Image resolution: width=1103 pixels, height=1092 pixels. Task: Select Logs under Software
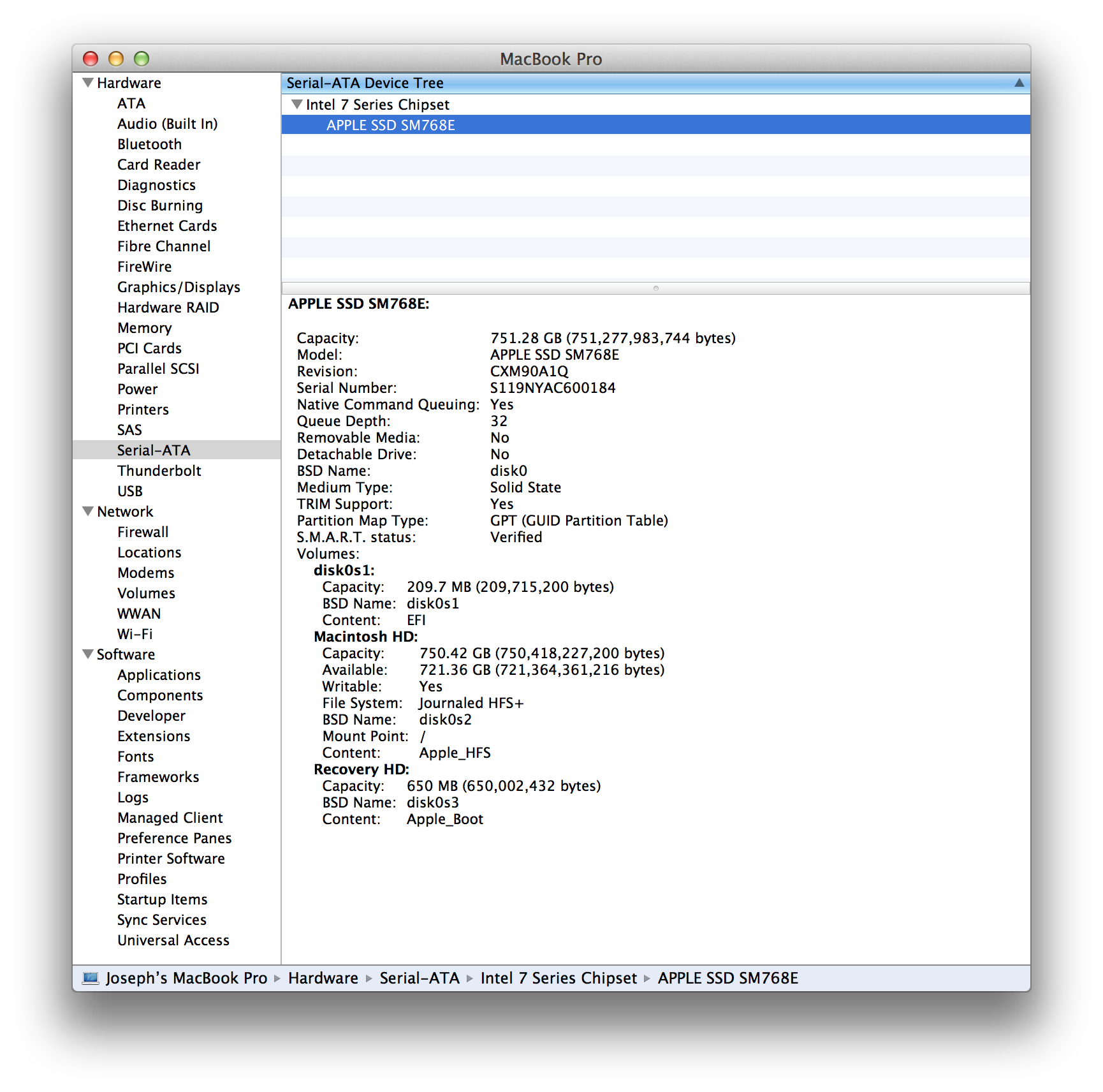coord(133,797)
